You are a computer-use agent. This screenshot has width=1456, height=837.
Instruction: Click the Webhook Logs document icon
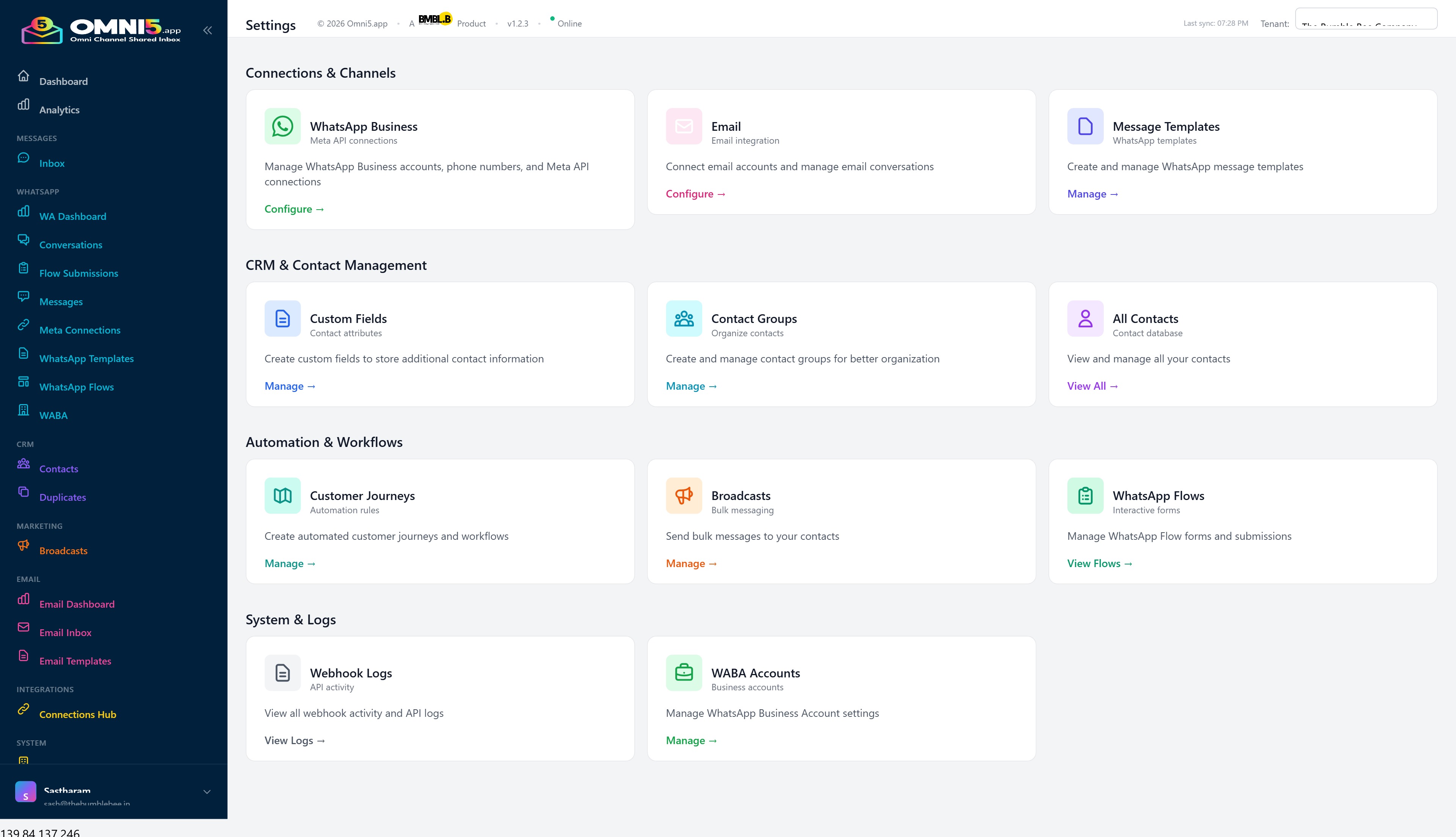tap(282, 672)
